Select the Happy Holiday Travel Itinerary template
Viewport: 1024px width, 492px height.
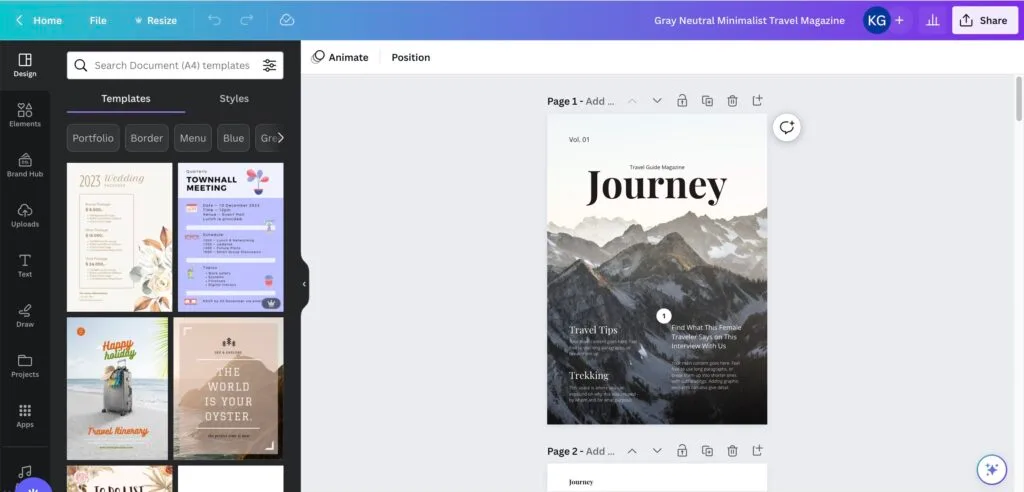click(117, 389)
